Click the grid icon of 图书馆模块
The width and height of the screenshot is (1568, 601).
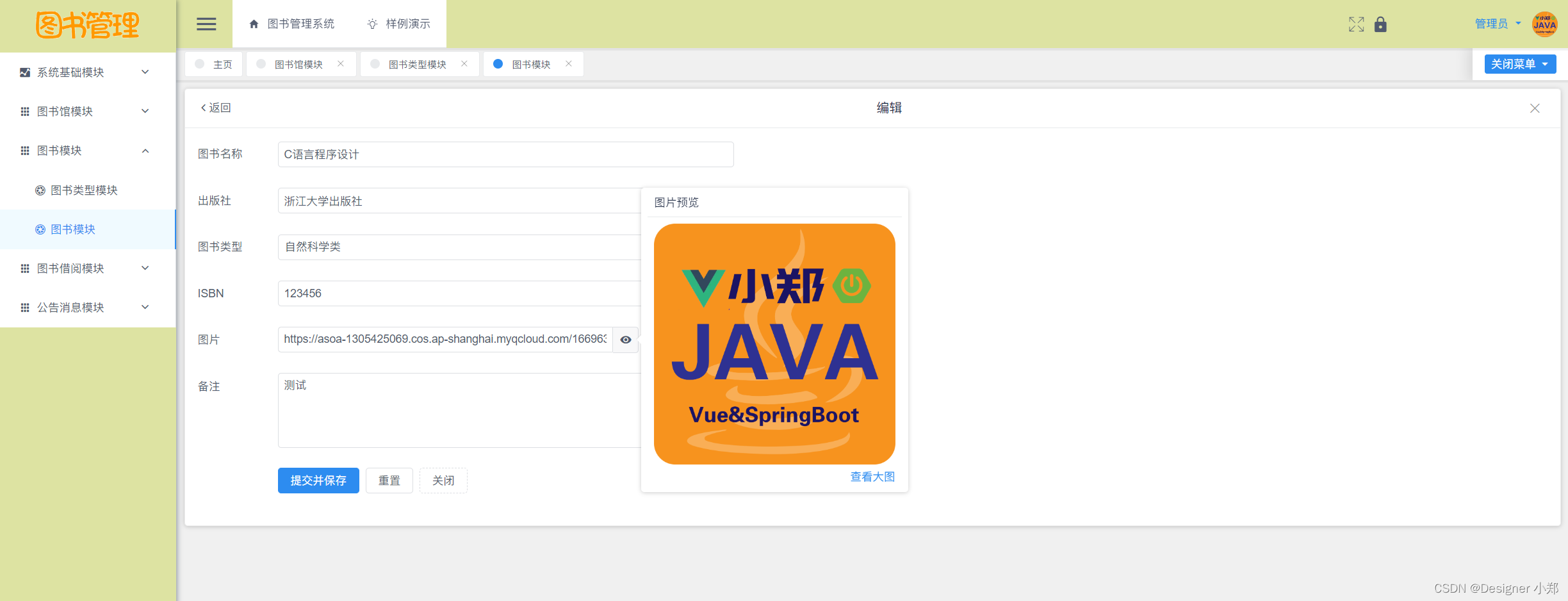pos(25,111)
